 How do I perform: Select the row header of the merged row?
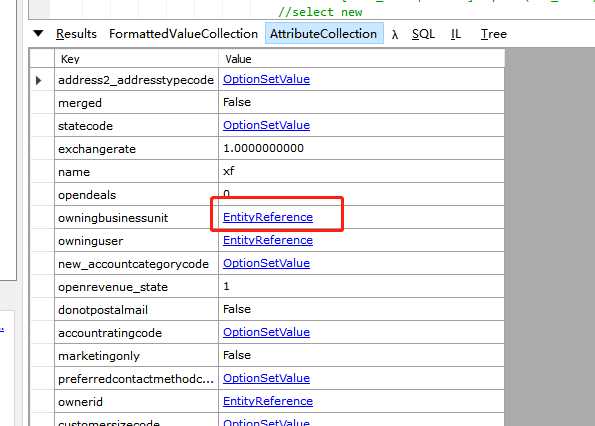pyautogui.click(x=42, y=102)
